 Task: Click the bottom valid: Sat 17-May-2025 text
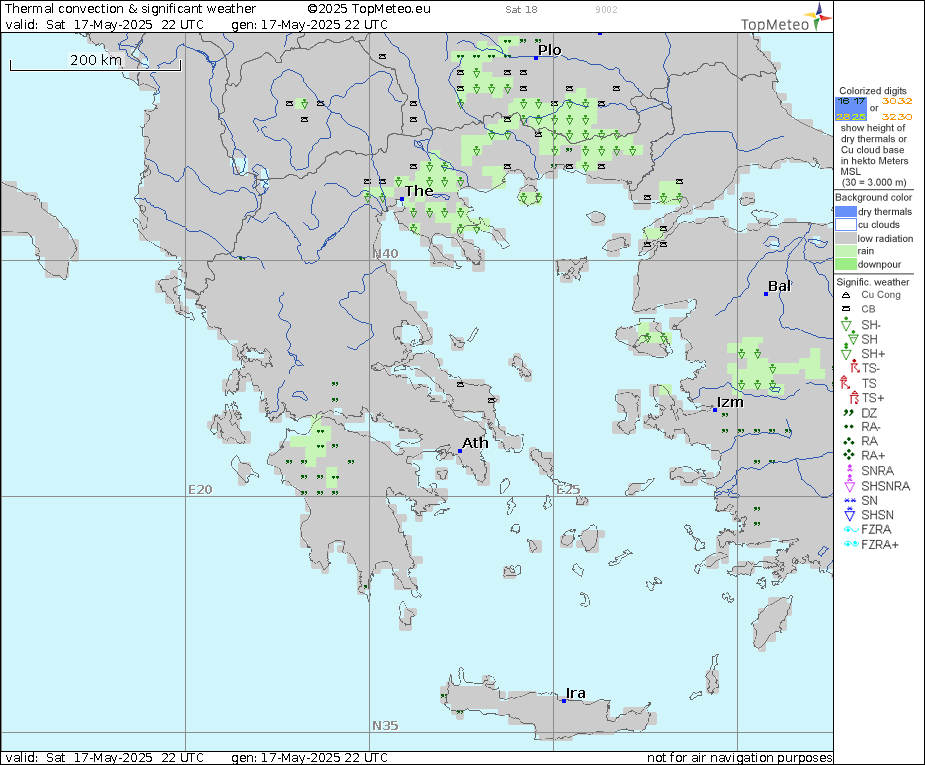click(x=104, y=757)
